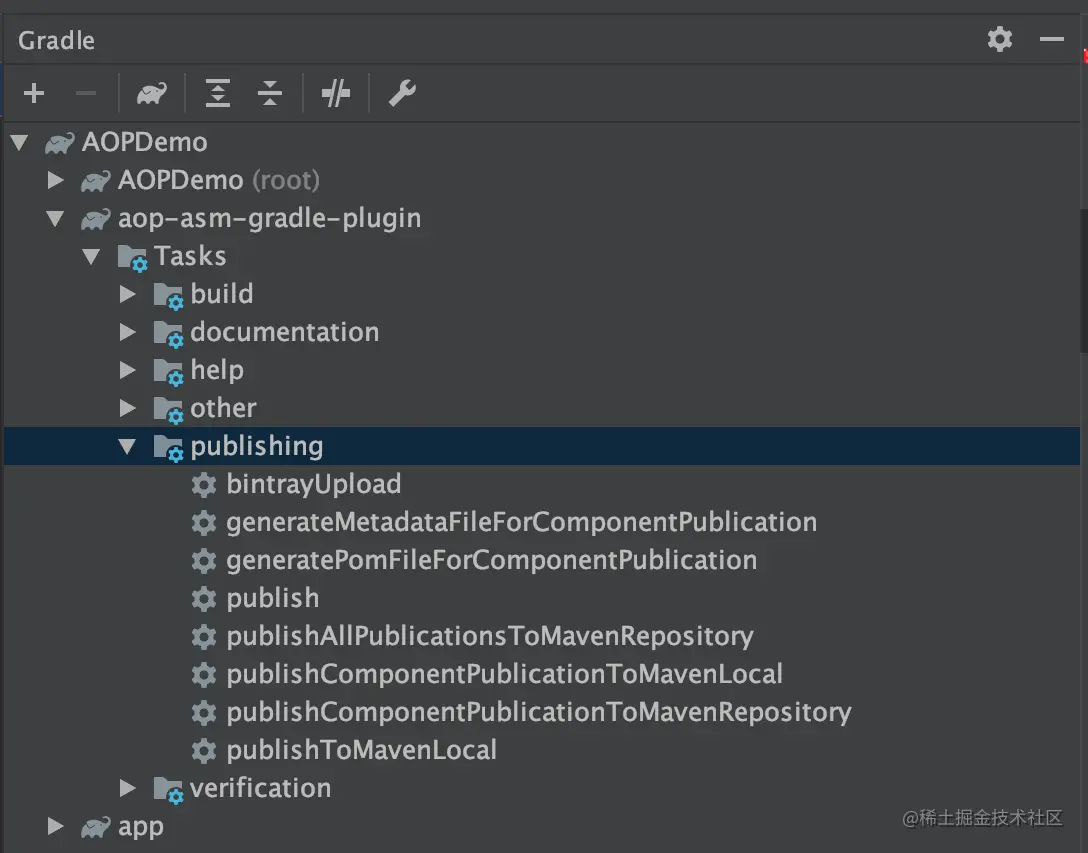Select the publishToMavenLocal task

tap(361, 750)
